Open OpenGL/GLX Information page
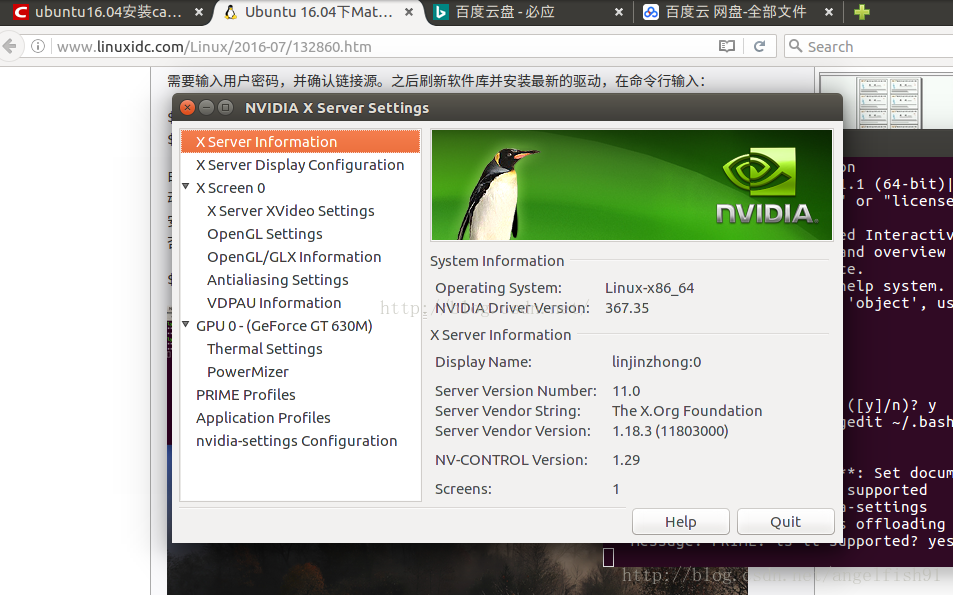Image resolution: width=953 pixels, height=595 pixels. (x=294, y=257)
